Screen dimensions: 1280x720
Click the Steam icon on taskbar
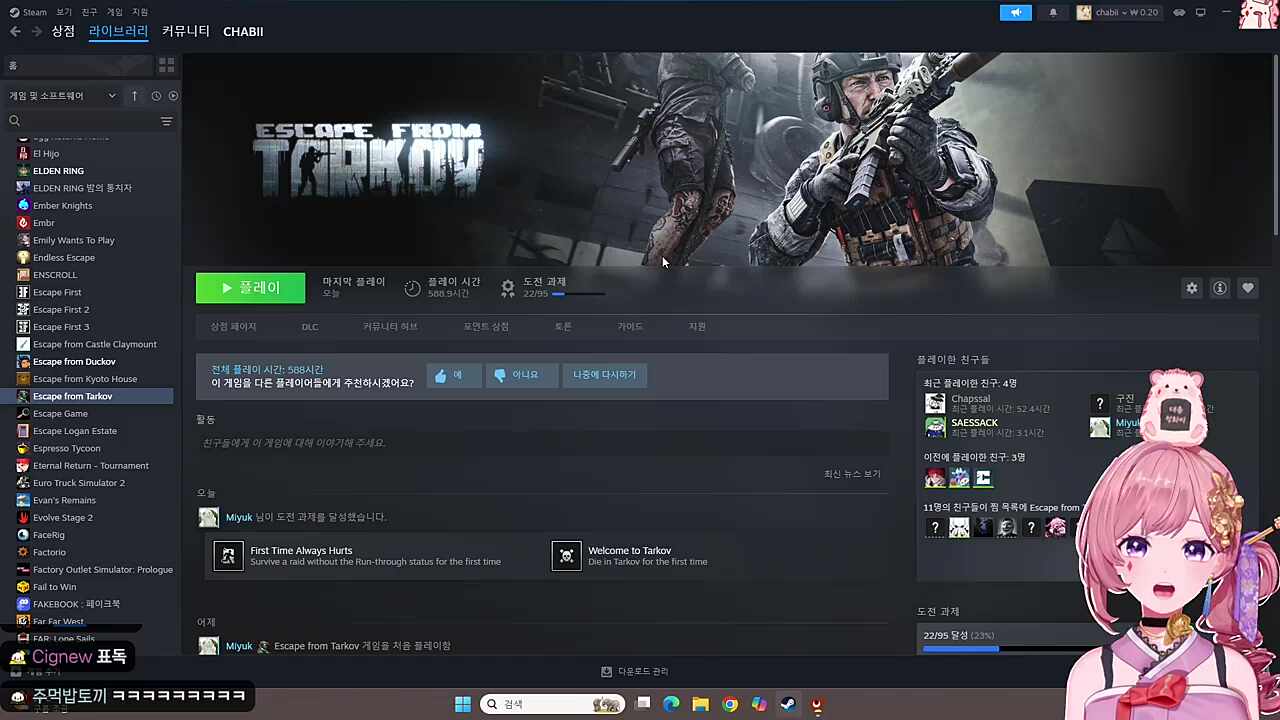pos(788,704)
